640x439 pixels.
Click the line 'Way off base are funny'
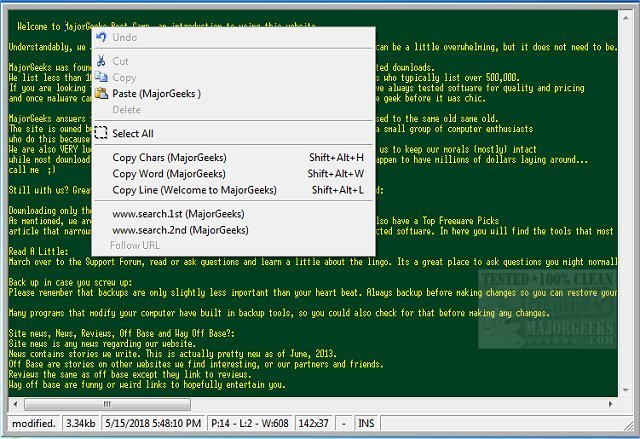[147, 384]
